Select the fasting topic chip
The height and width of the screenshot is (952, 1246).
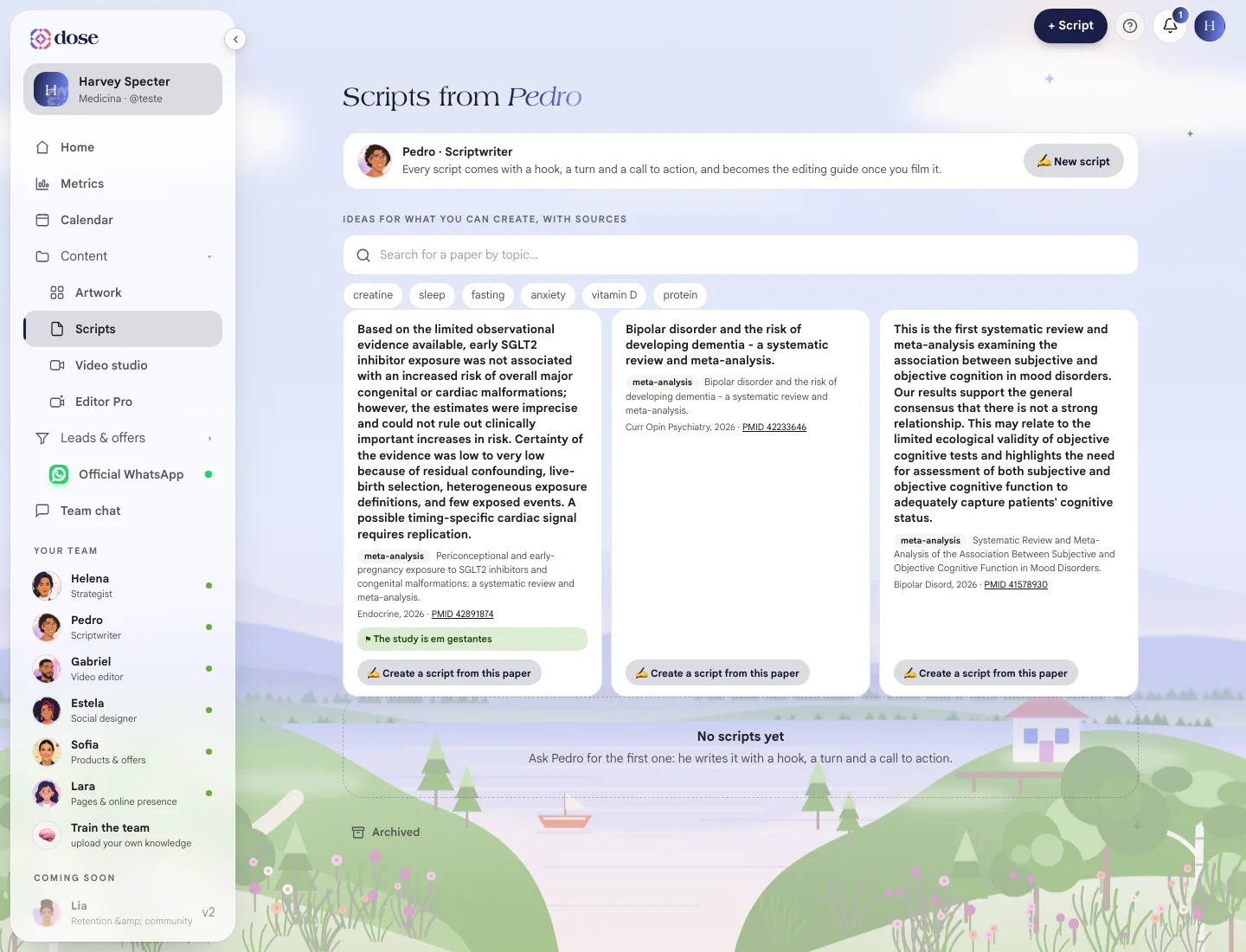pos(488,295)
